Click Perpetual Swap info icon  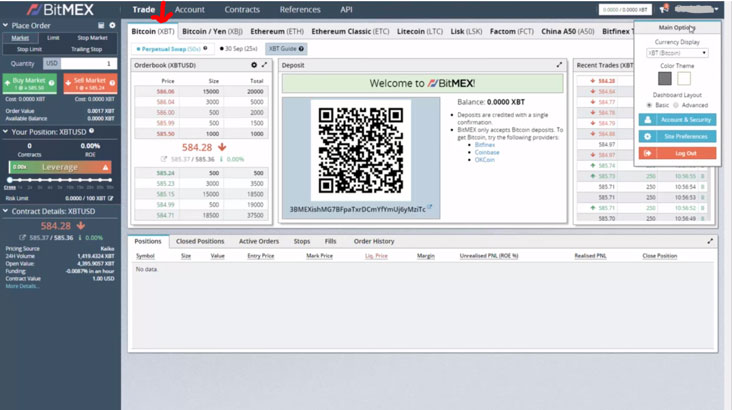[205, 48]
